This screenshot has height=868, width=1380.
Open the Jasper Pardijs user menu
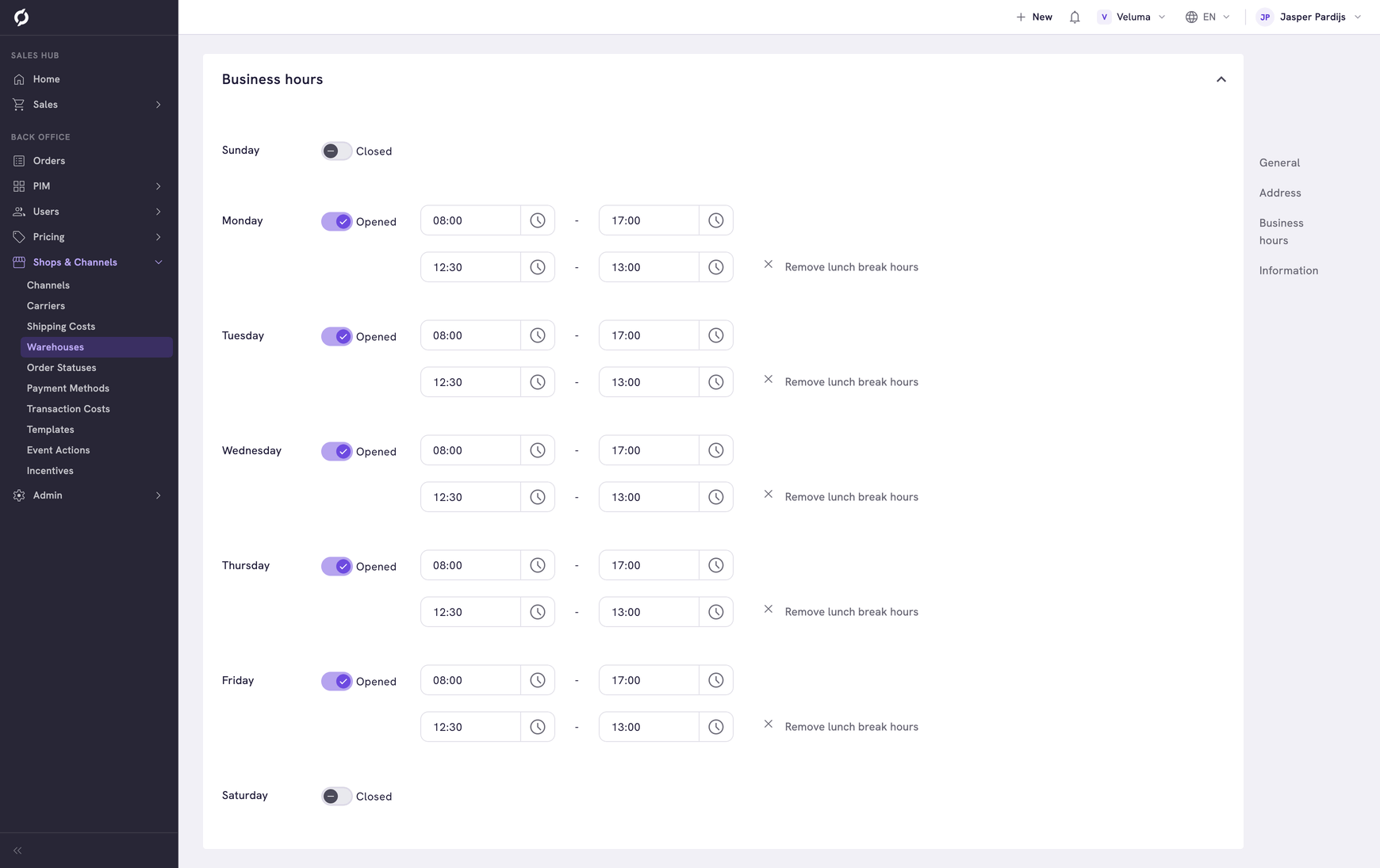1309,17
